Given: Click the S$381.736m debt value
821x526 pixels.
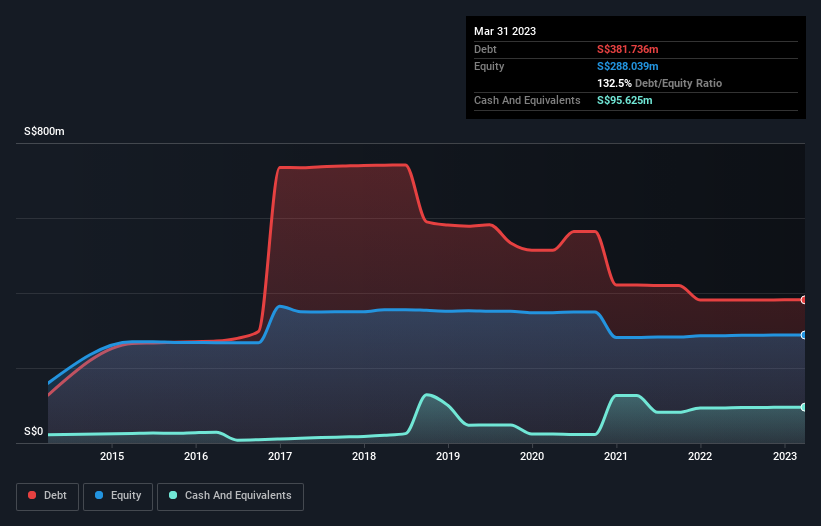Looking at the screenshot, I should [x=628, y=49].
